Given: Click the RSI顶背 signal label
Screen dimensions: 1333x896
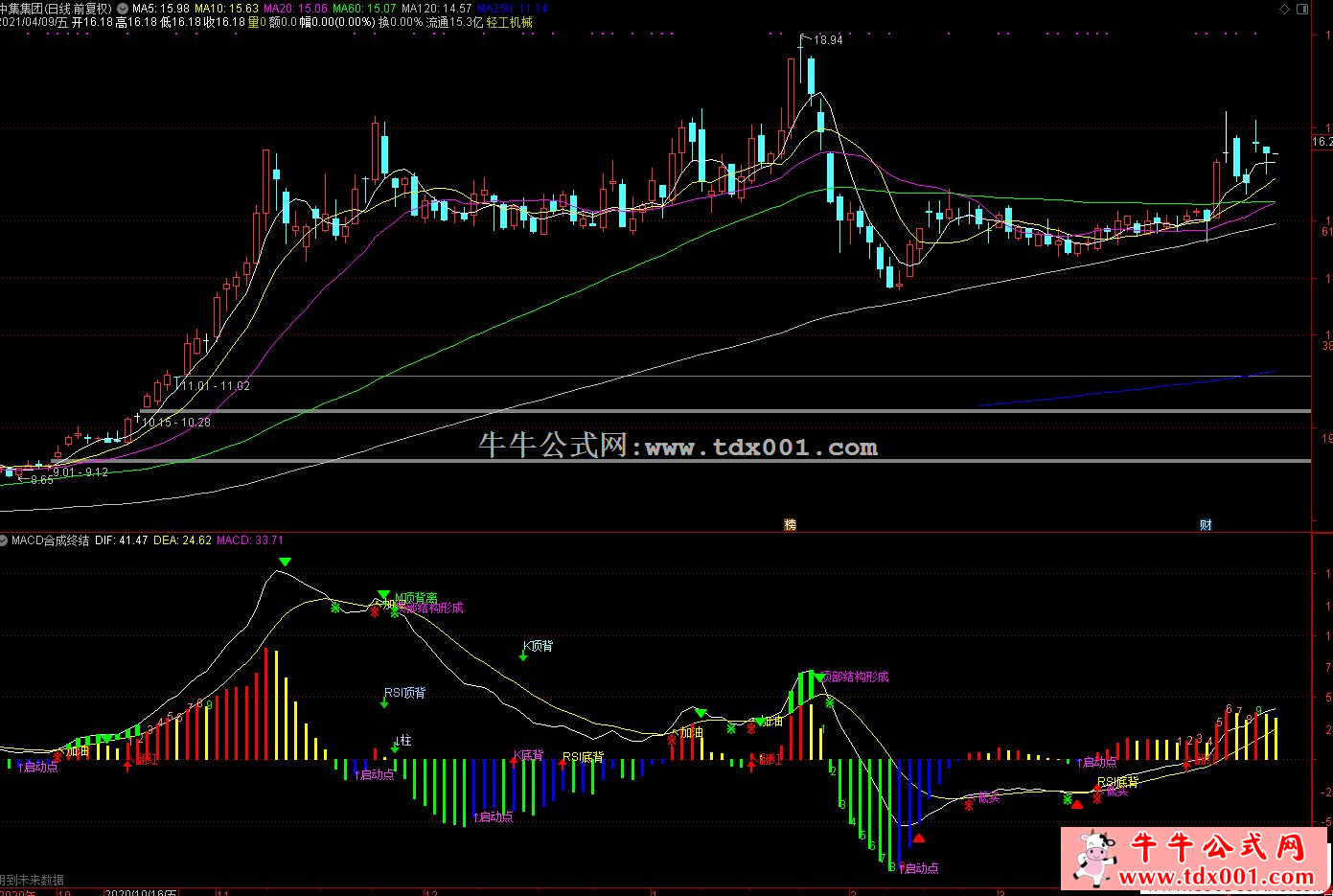Looking at the screenshot, I should 405,693.
